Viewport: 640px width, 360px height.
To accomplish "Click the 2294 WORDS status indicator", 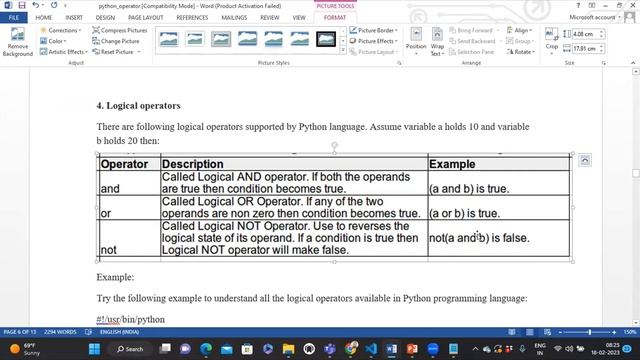I will tap(60, 332).
